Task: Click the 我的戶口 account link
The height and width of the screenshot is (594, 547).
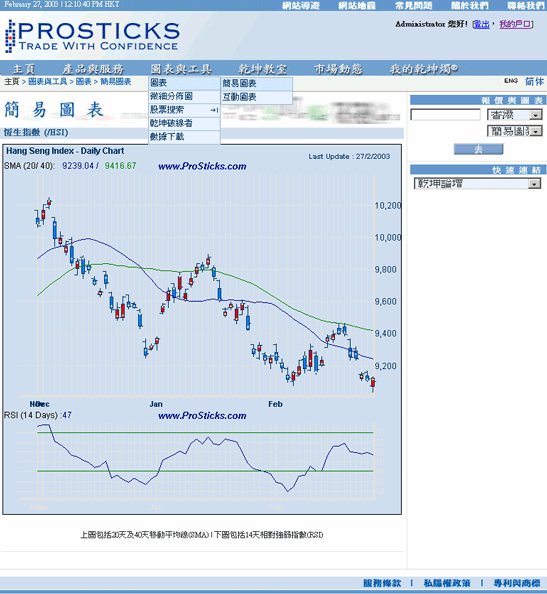Action: pos(515,24)
